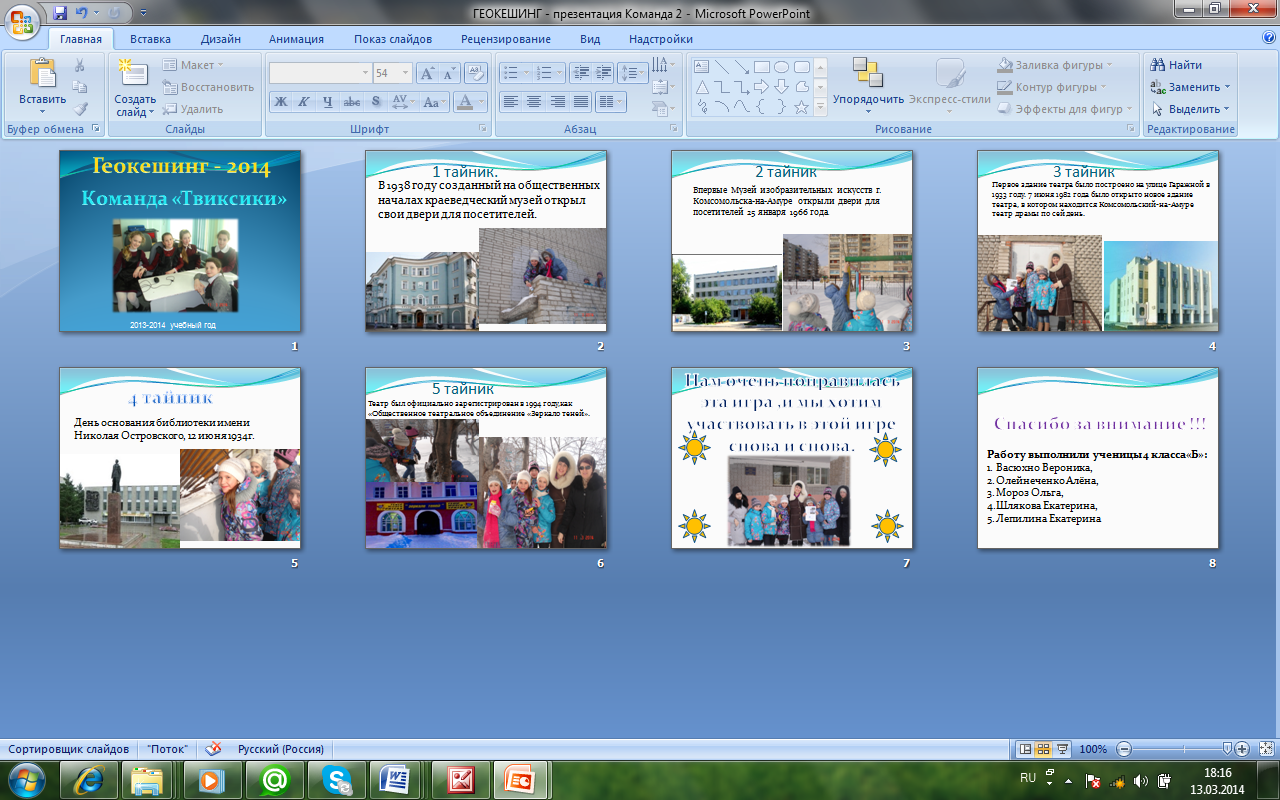Screen dimensions: 1280x800
Task: Open the Дизайн ribbon tab
Action: tap(220, 39)
